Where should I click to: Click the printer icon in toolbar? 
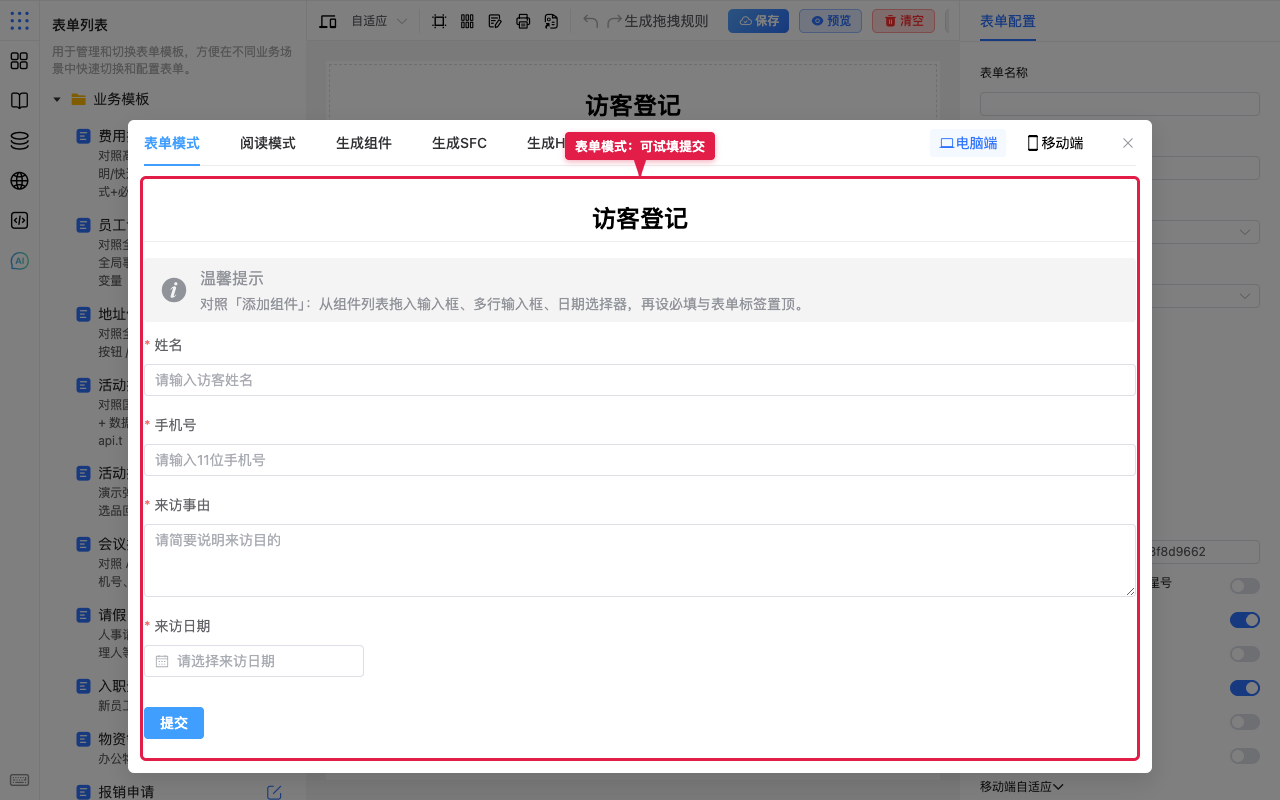pyautogui.click(x=523, y=21)
